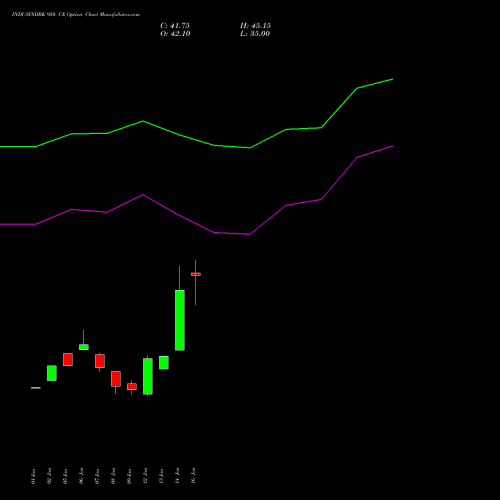Click the INDUSINDBK 950 CE Options chart title
Image resolution: width=500 pixels, height=500 pixels.
pos(76,15)
